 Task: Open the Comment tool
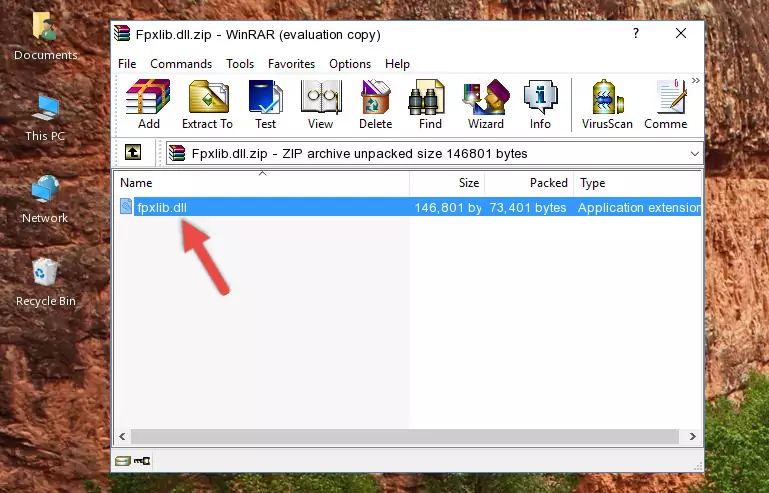click(666, 104)
